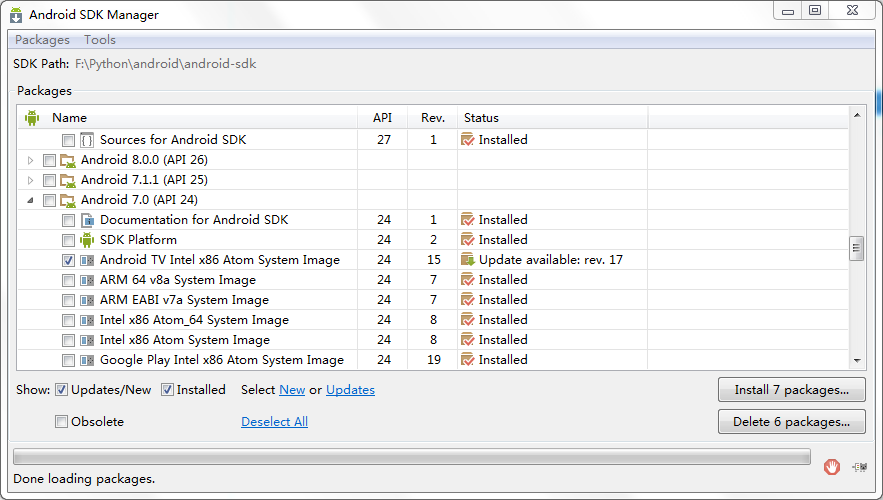Open the Packages menu
The width and height of the screenshot is (883, 500).
[42, 40]
